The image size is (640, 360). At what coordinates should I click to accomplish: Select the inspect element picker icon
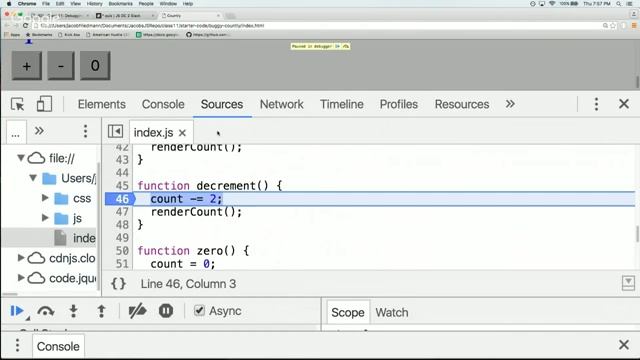18,104
